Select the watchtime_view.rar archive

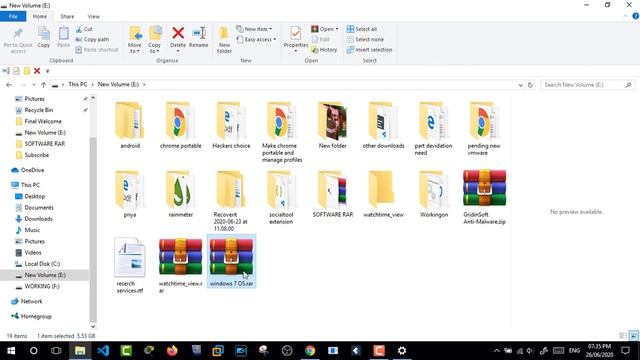[x=180, y=266]
